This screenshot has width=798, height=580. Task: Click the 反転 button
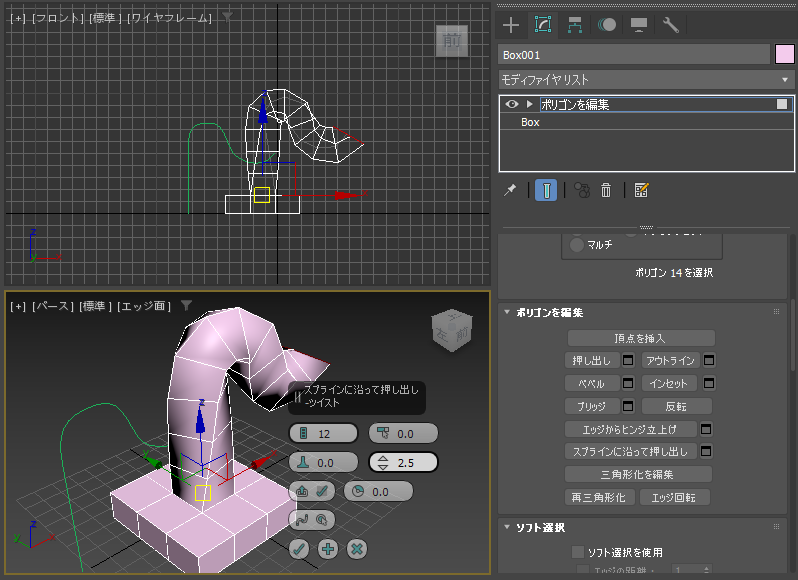pyautogui.click(x=676, y=407)
